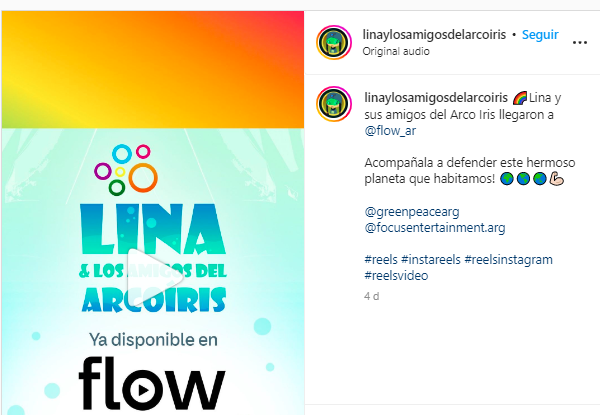600x415 pixels.
Task: Open the Original audio link
Action: coord(396,51)
